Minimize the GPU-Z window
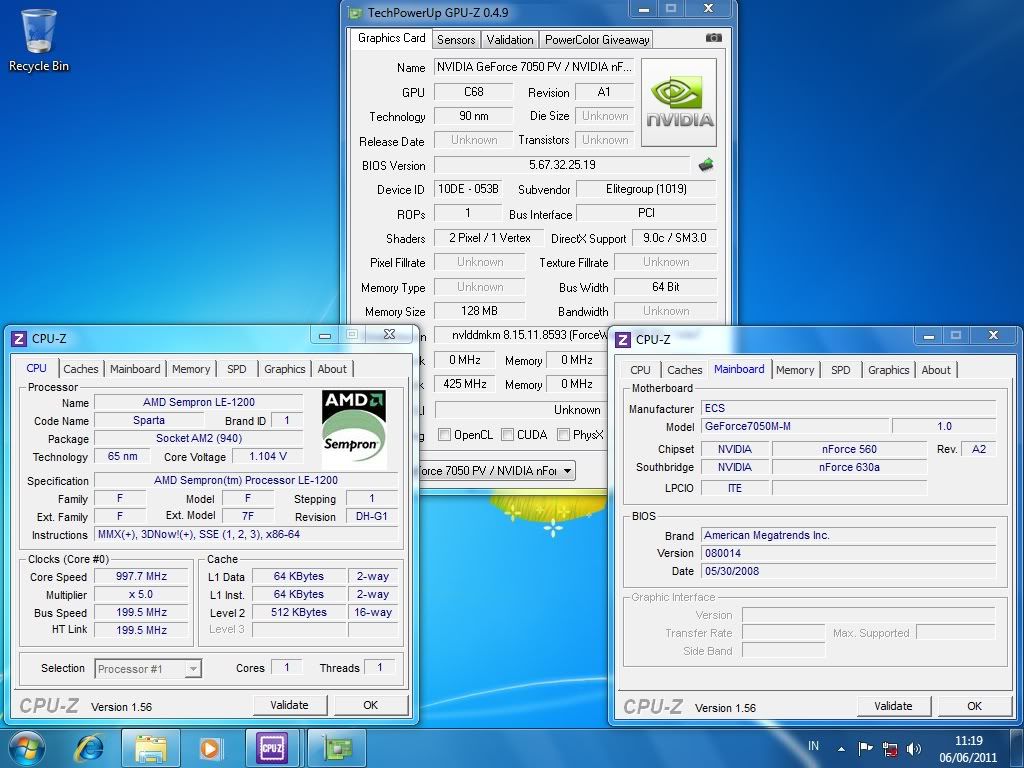The height and width of the screenshot is (768, 1024). pos(644,9)
